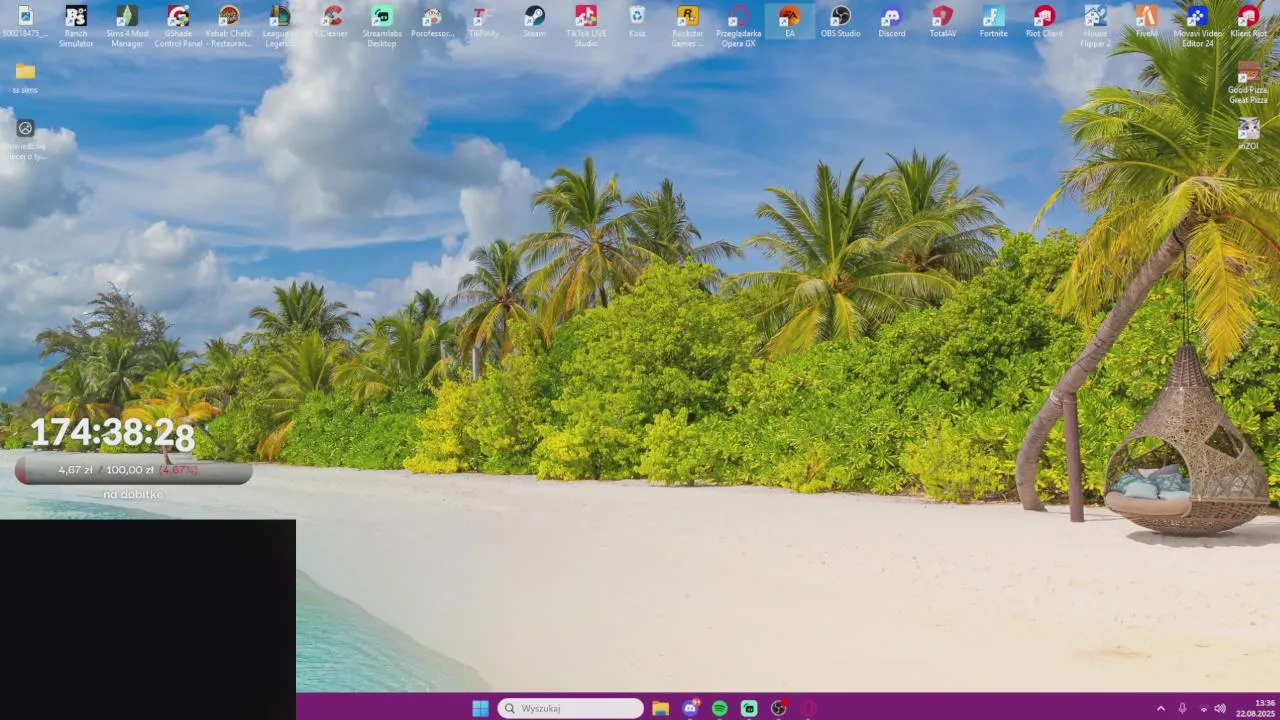Click the FiveM desktop shortcut
The width and height of the screenshot is (1280, 720).
(x=1147, y=22)
